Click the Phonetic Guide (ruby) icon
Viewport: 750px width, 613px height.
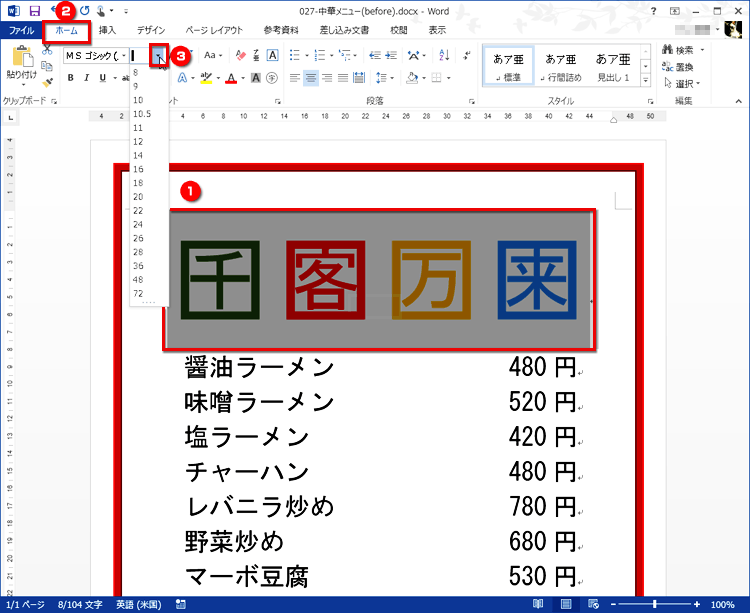(256, 55)
